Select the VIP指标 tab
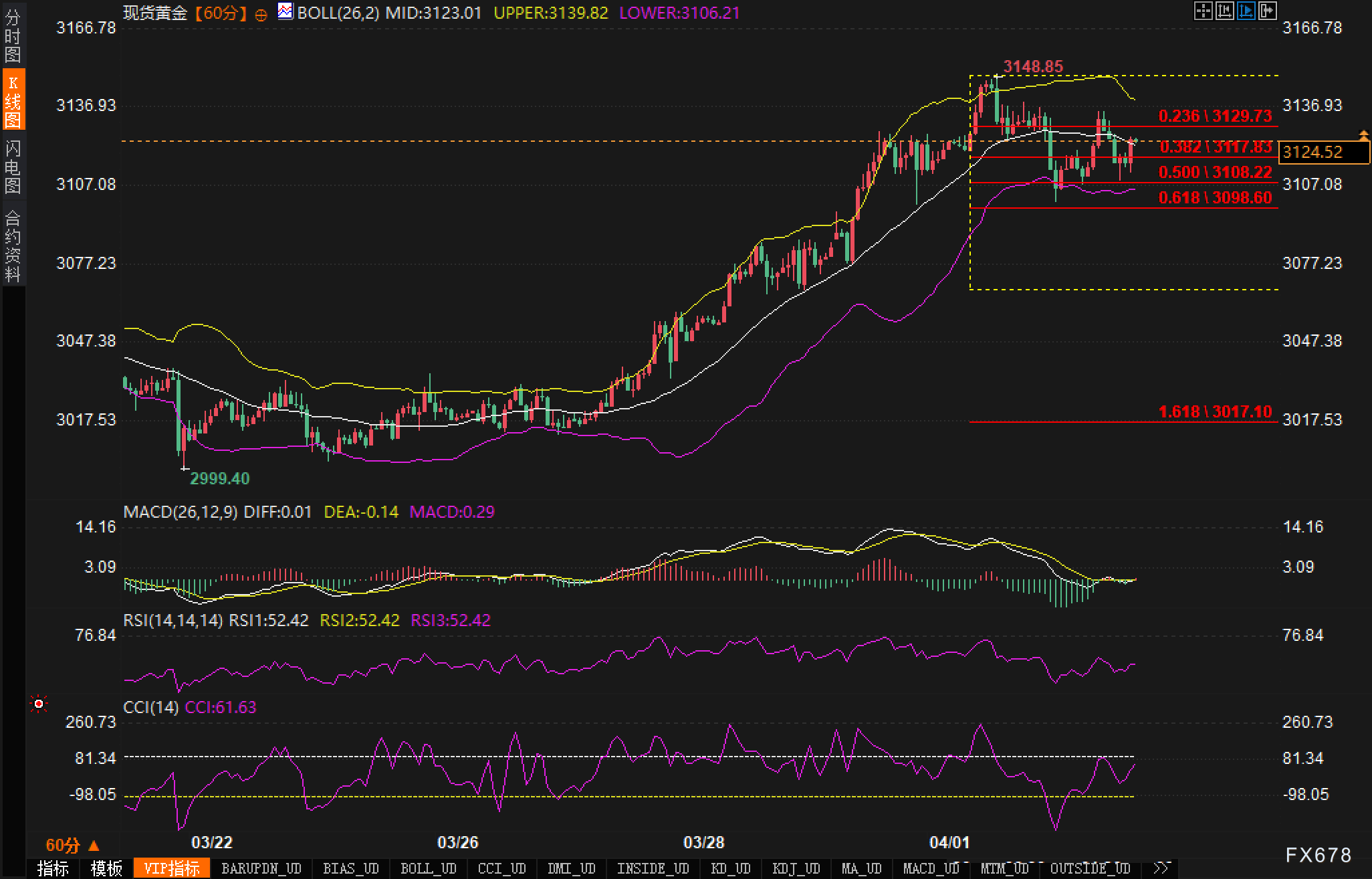 click(172, 868)
